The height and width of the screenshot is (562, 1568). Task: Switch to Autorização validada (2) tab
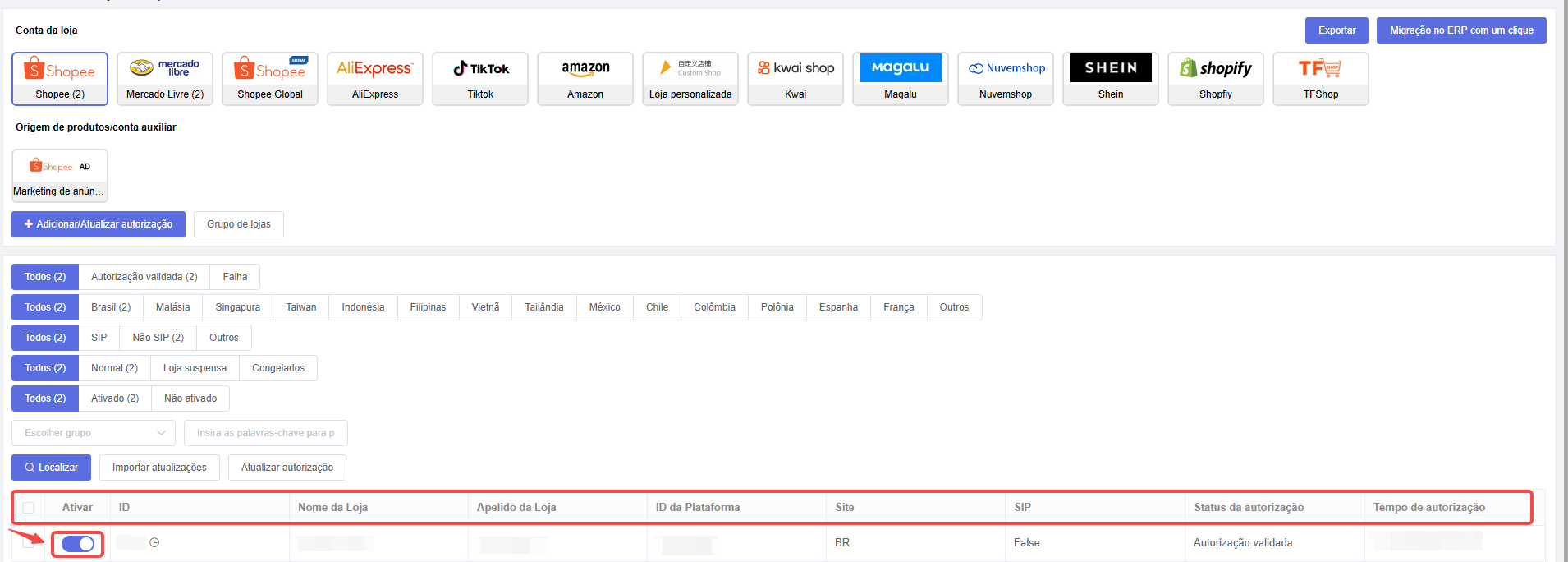pyautogui.click(x=144, y=277)
